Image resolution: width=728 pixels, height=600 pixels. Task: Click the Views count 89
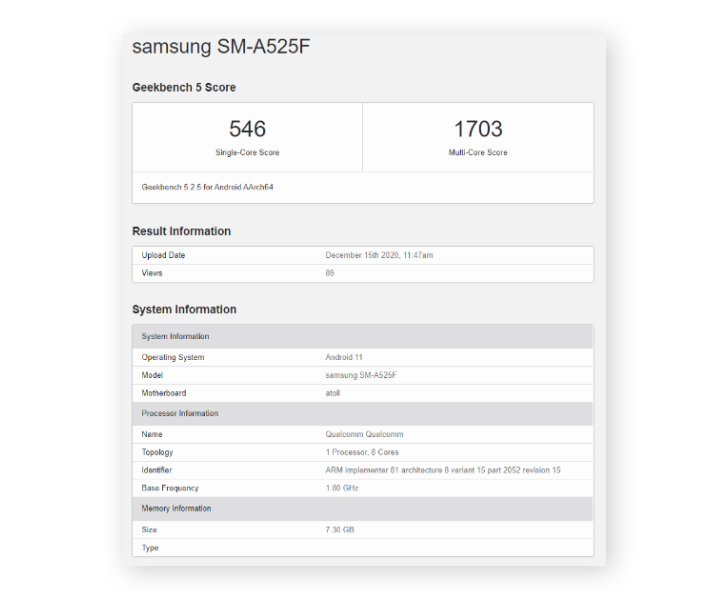[x=330, y=273]
